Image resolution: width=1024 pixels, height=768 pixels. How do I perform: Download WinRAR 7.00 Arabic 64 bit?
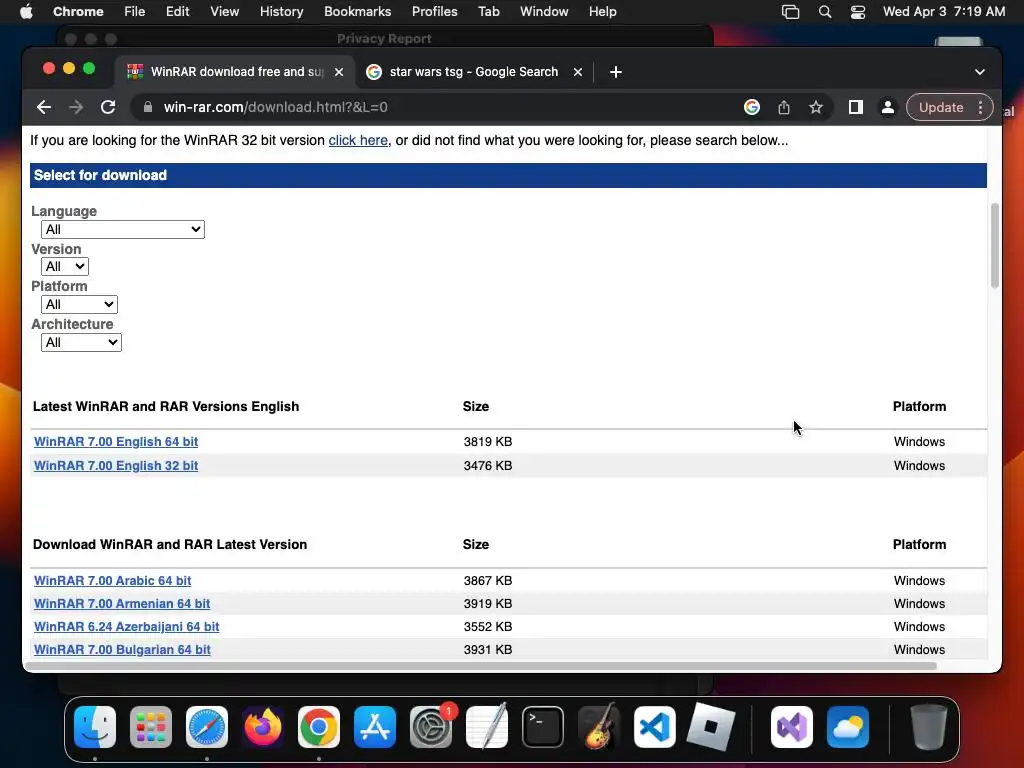tap(112, 581)
